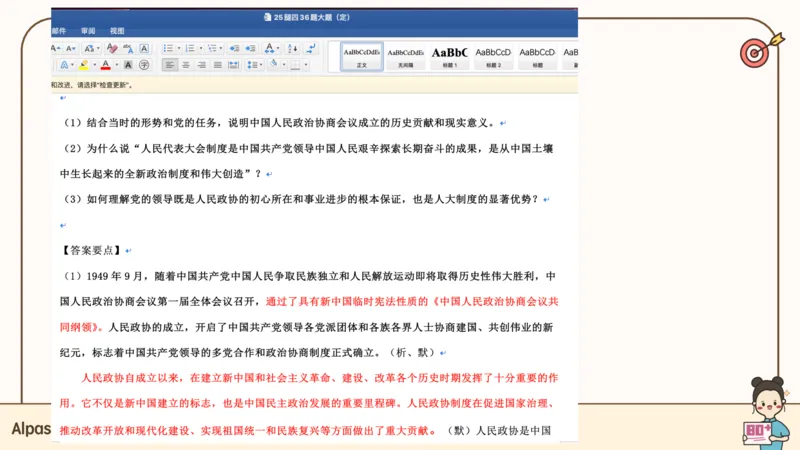Show or hide paragraph marks

311,48
